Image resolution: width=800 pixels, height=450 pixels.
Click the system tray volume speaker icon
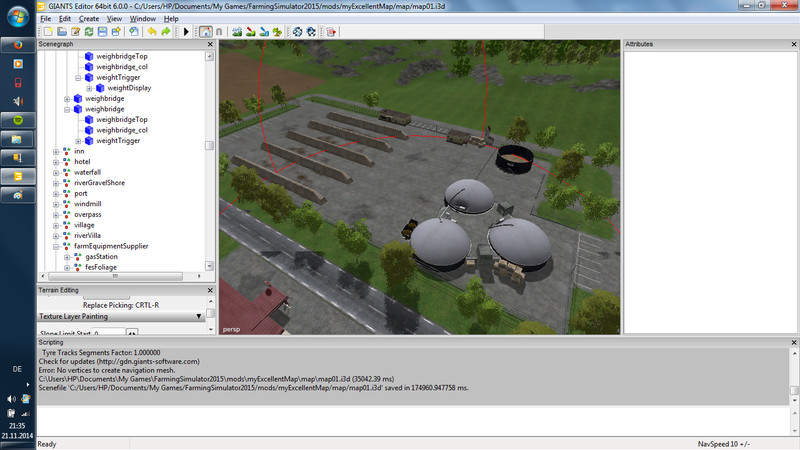click(x=11, y=399)
